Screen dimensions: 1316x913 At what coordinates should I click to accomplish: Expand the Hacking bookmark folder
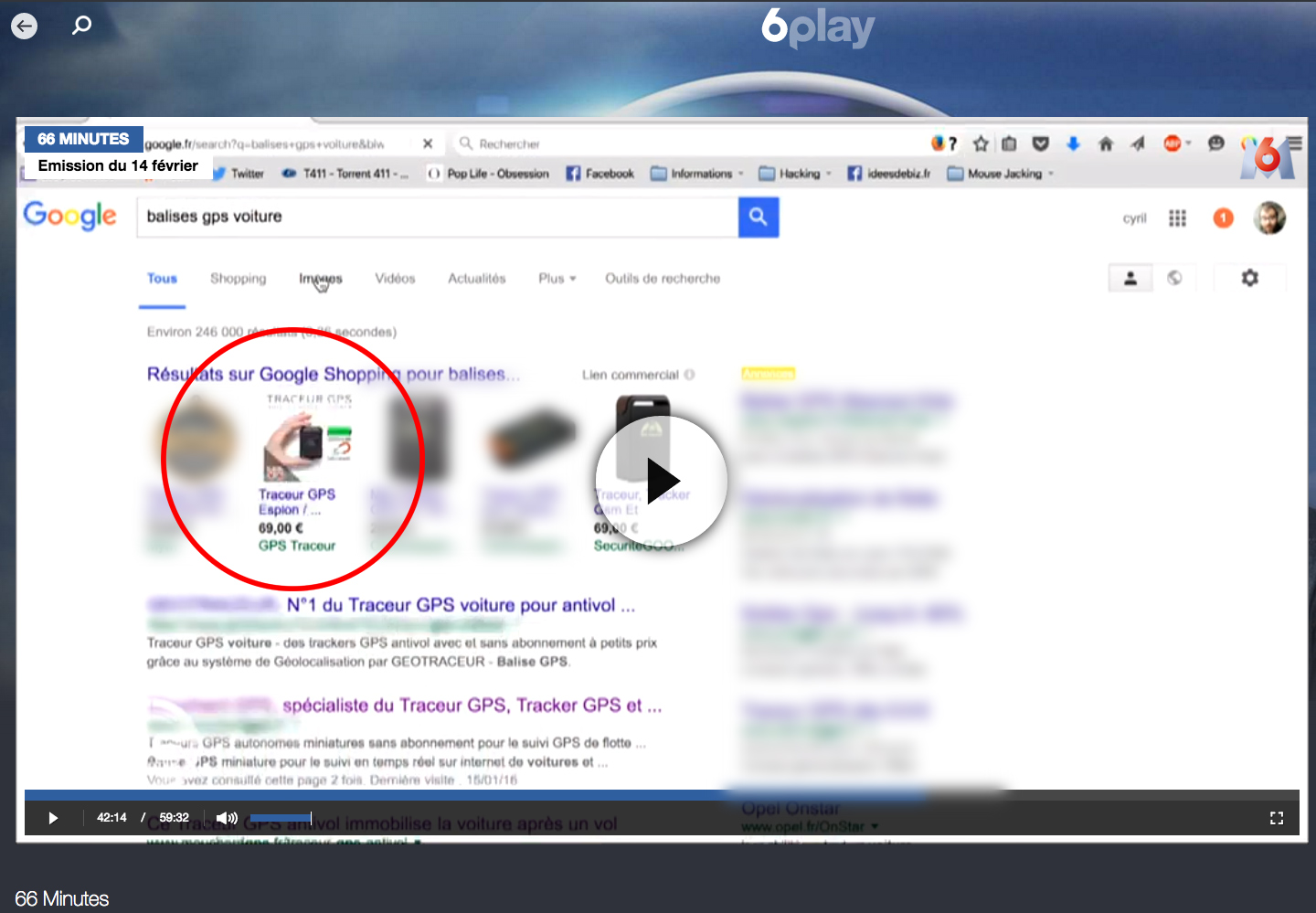click(795, 174)
